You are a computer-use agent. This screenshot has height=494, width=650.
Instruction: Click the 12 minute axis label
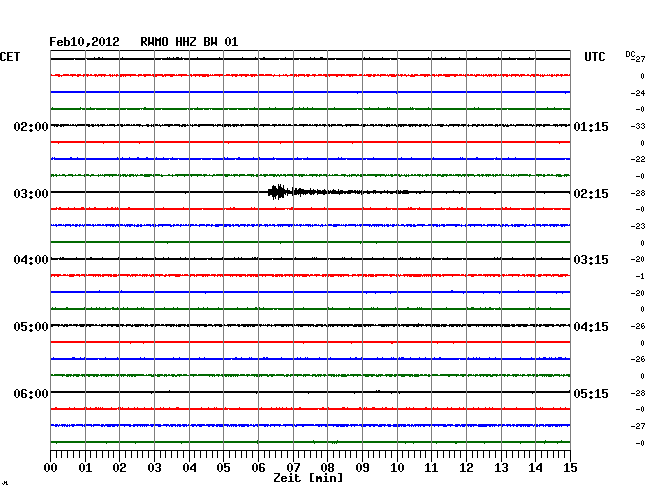pos(466,468)
